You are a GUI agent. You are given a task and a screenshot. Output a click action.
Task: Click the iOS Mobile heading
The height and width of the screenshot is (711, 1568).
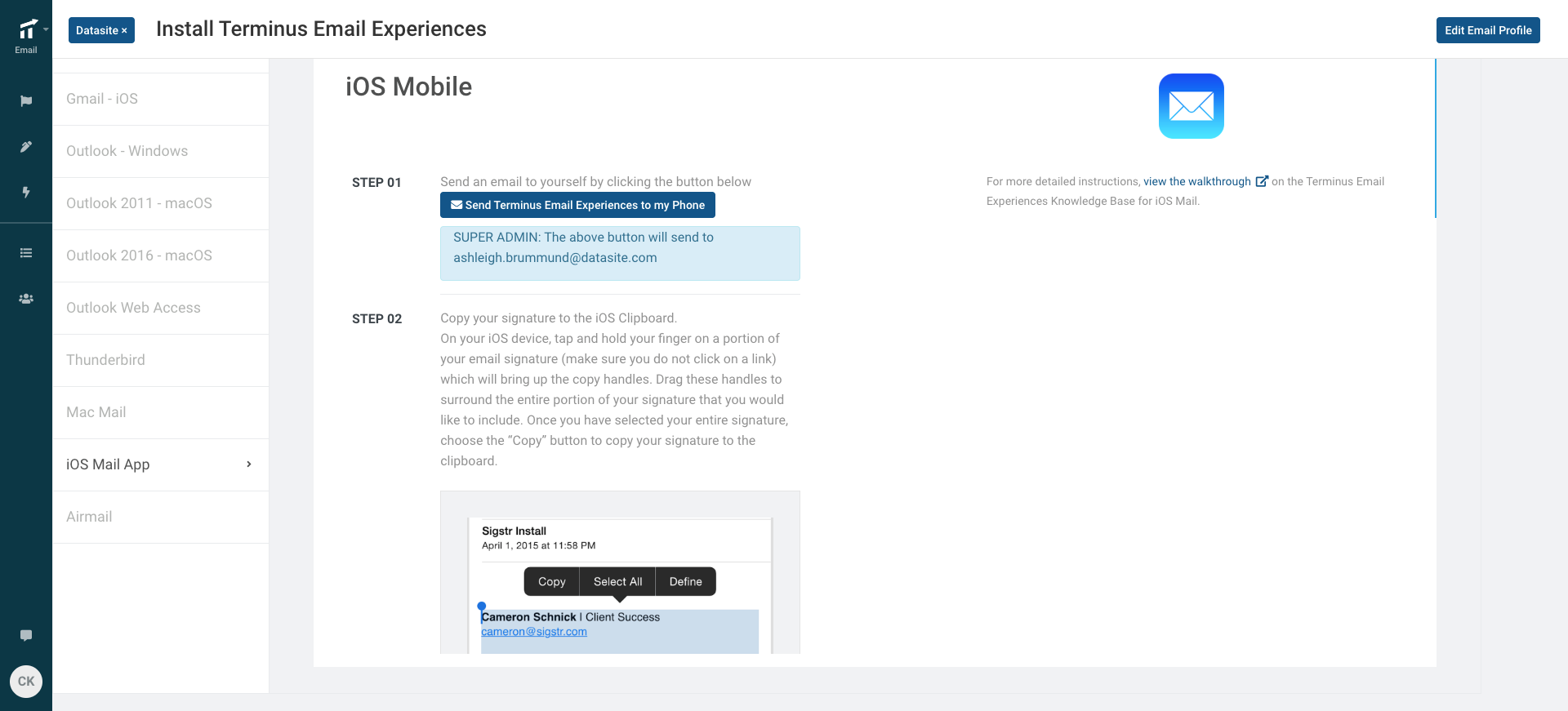408,87
